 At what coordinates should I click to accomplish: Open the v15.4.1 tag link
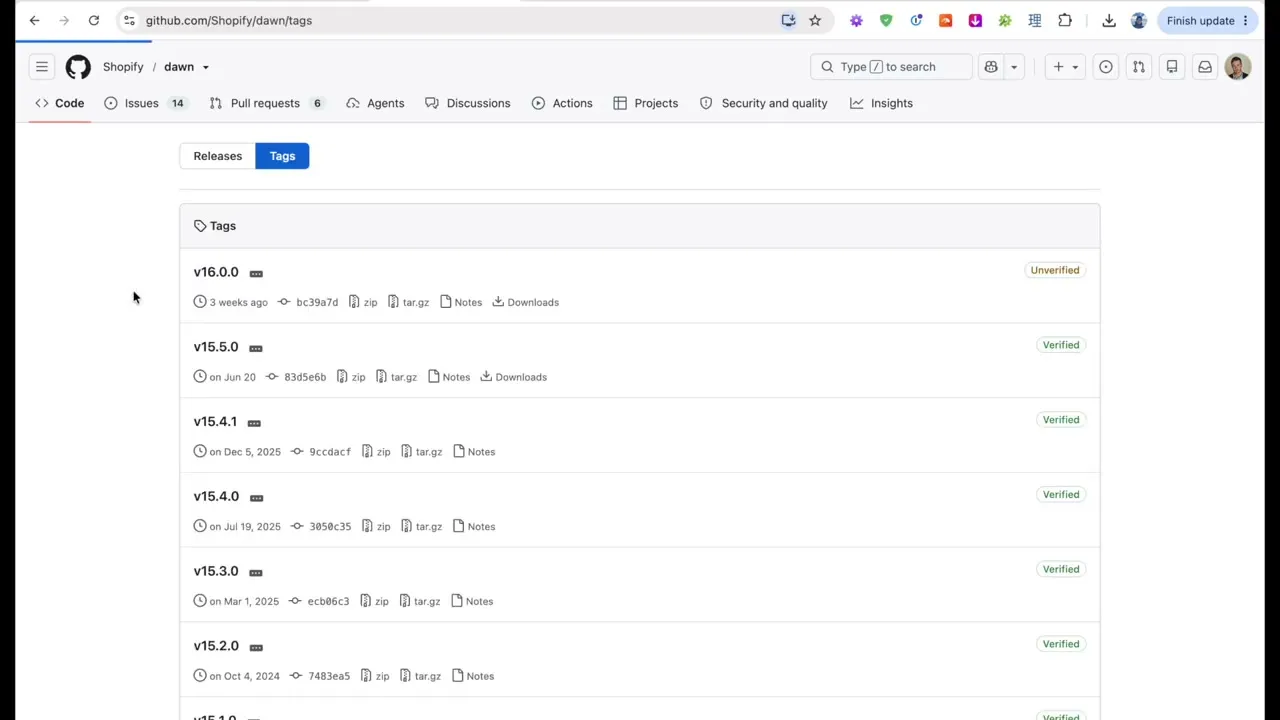coord(215,422)
